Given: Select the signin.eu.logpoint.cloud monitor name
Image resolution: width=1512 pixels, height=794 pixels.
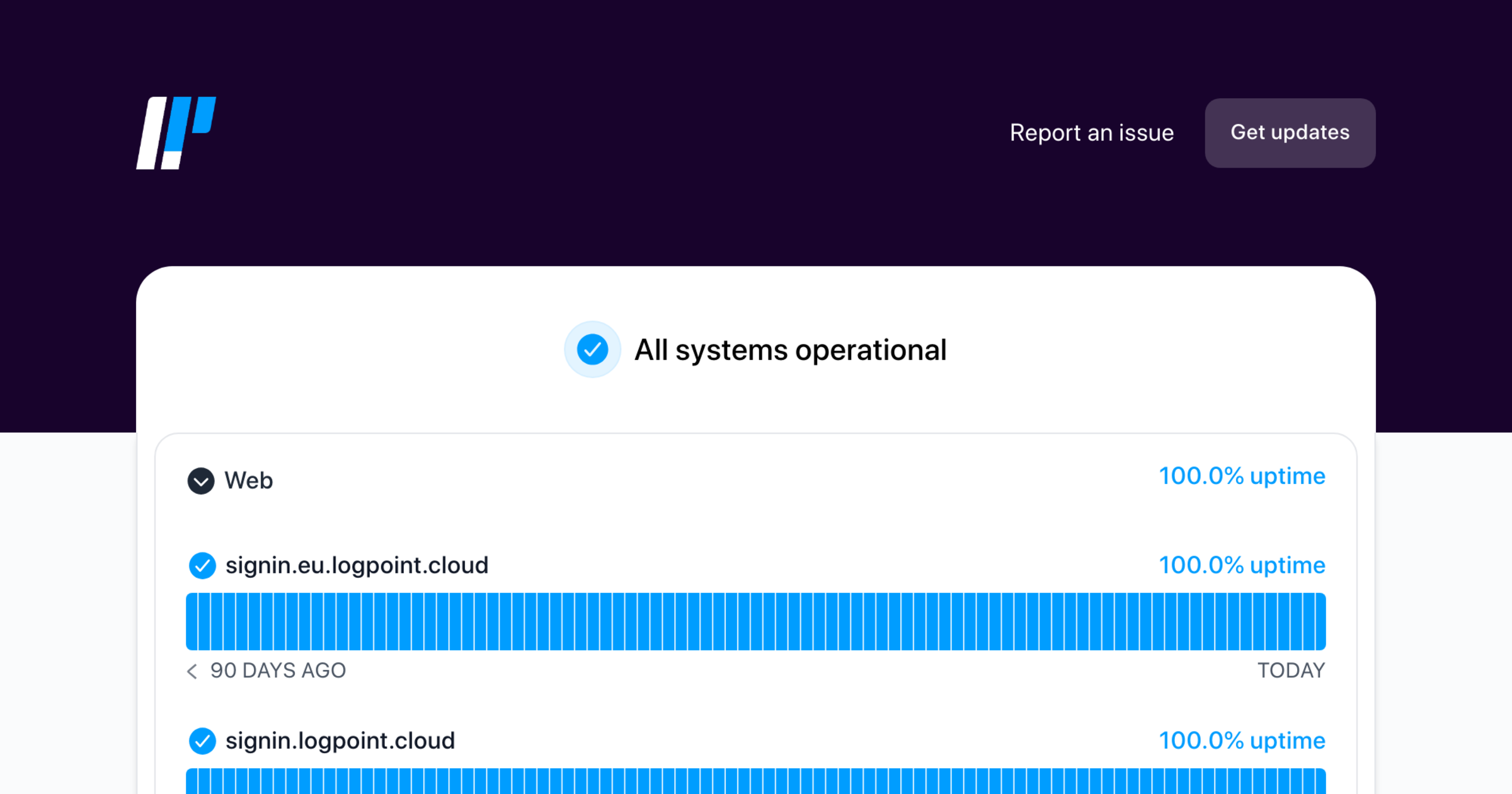Looking at the screenshot, I should tap(357, 565).
